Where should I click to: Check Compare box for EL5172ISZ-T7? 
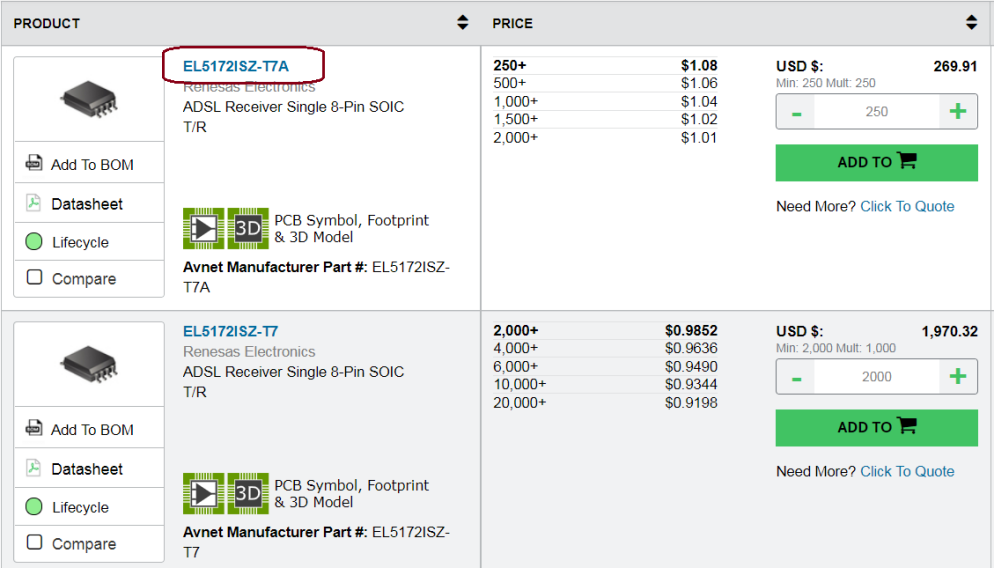[x=35, y=543]
